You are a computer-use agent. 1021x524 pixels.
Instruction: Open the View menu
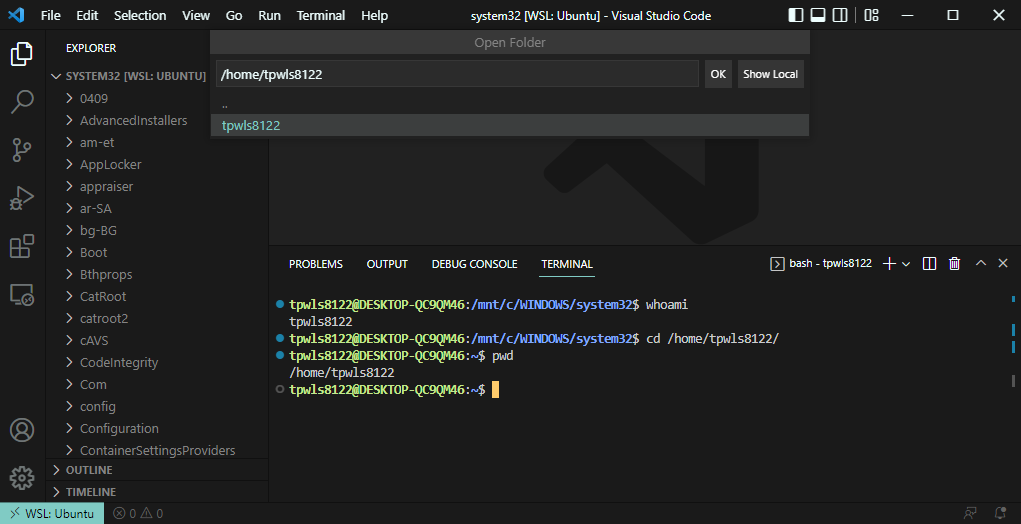click(x=196, y=16)
